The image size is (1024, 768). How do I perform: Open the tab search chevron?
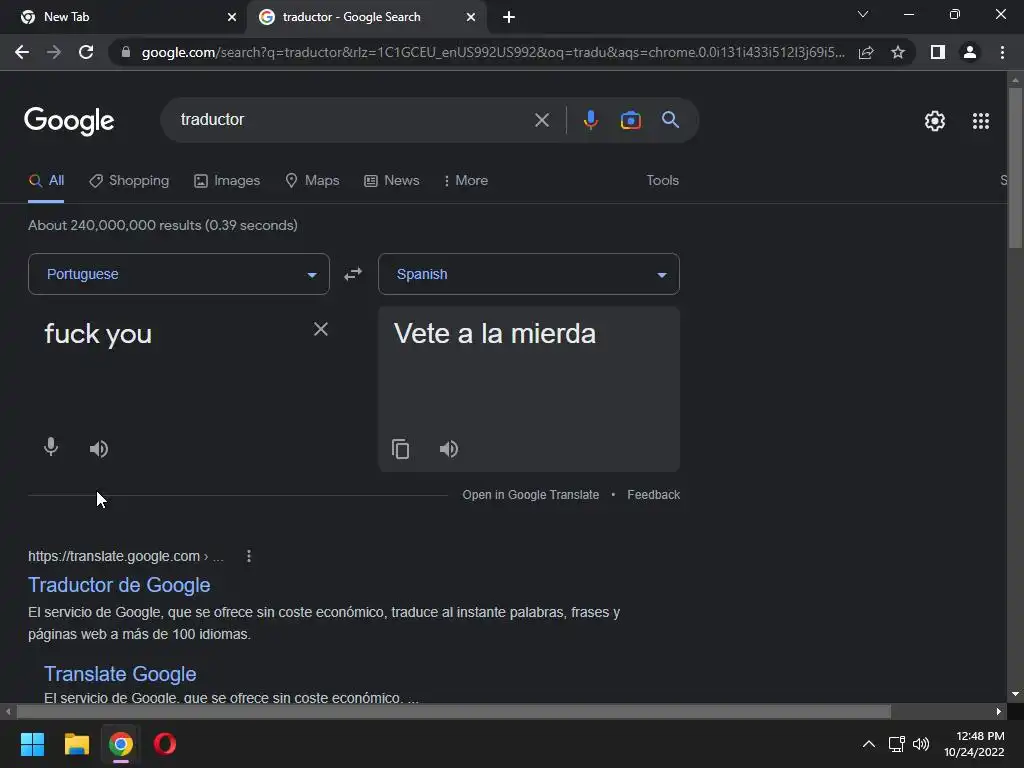[x=863, y=14]
